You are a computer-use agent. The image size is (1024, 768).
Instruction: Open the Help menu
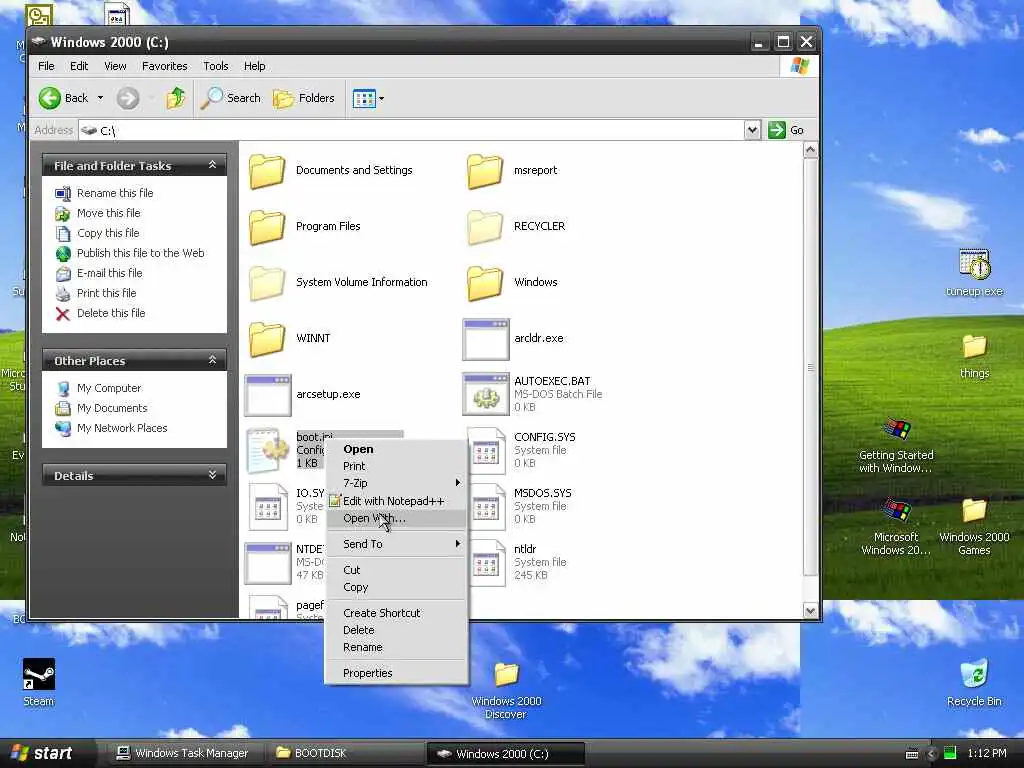255,66
